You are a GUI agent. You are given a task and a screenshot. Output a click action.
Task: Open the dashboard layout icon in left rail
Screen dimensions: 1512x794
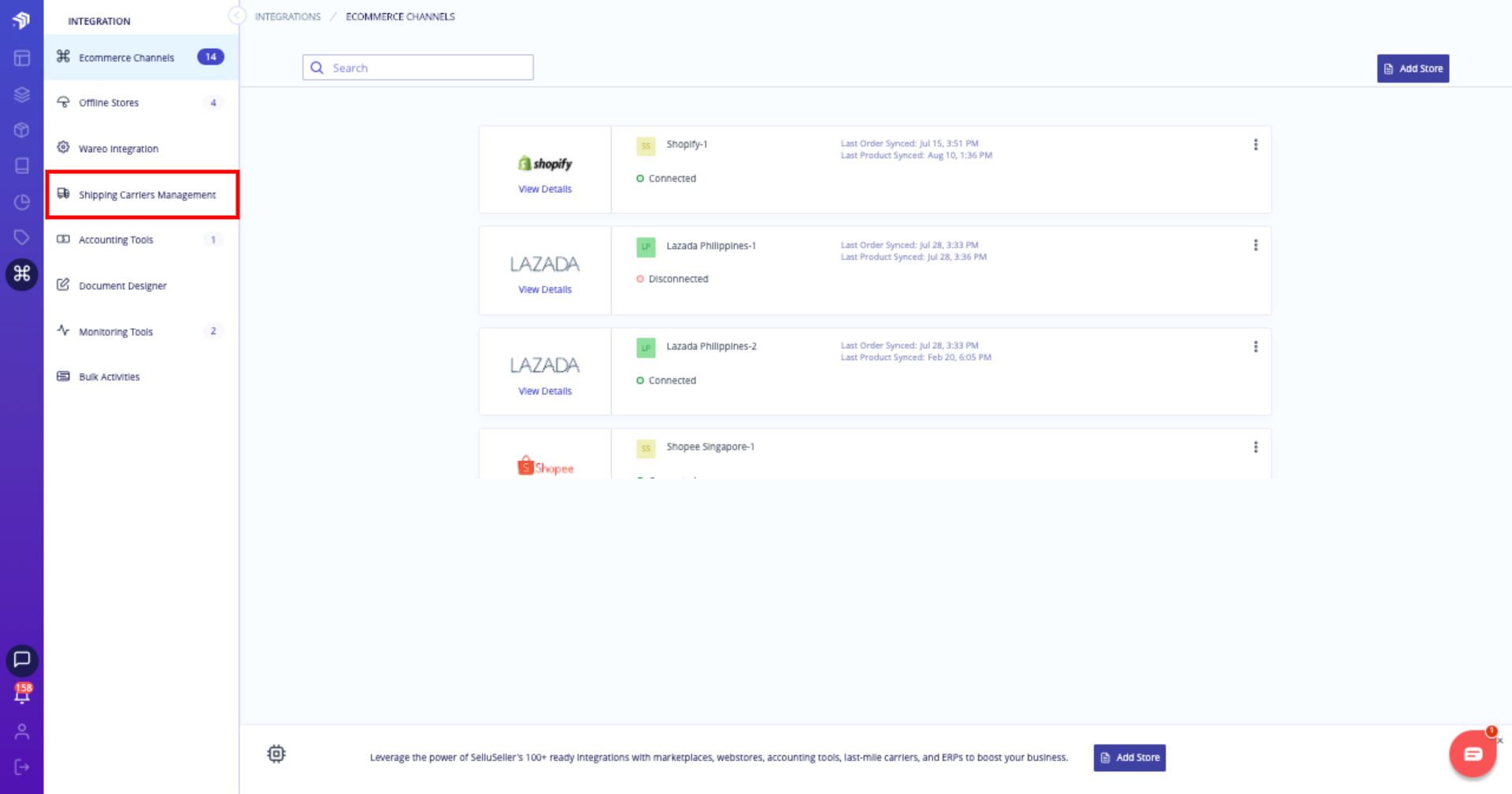22,58
